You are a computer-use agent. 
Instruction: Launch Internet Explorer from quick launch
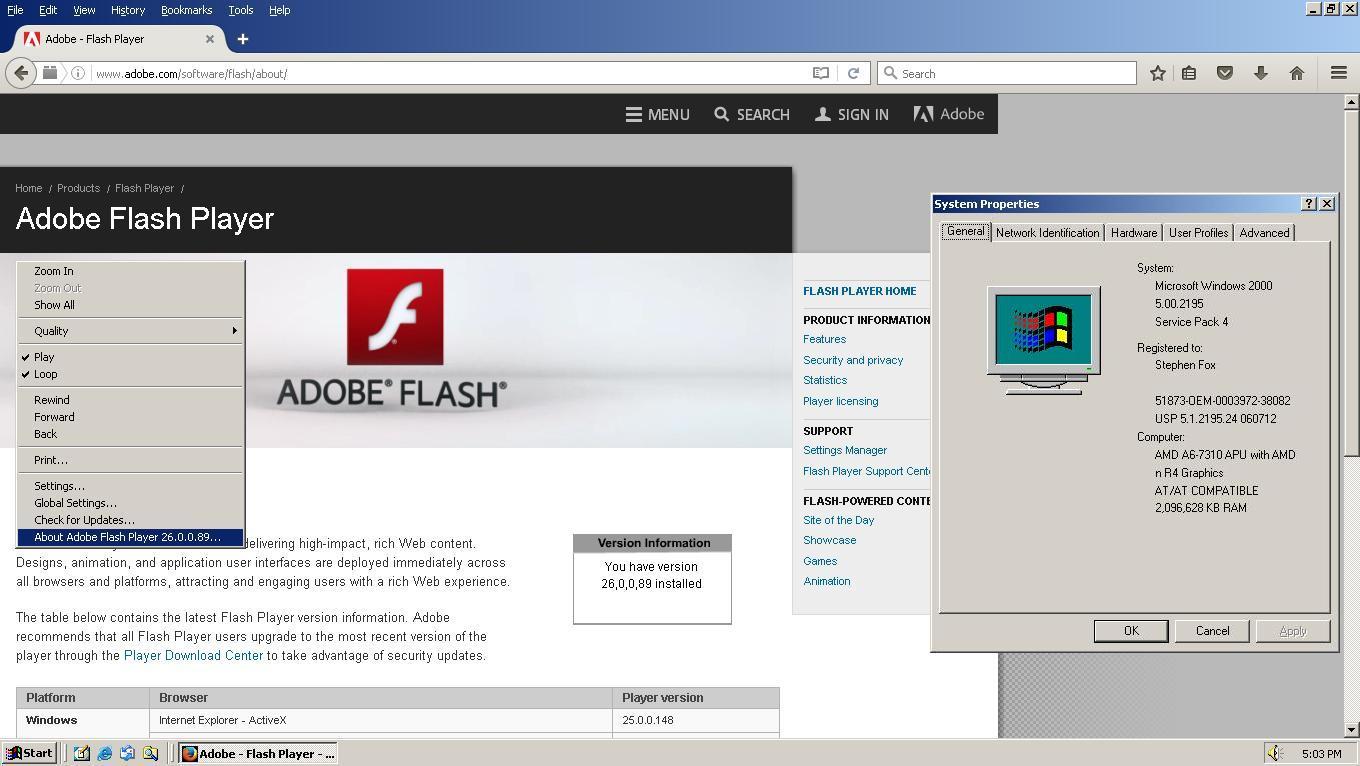pyautogui.click(x=104, y=753)
